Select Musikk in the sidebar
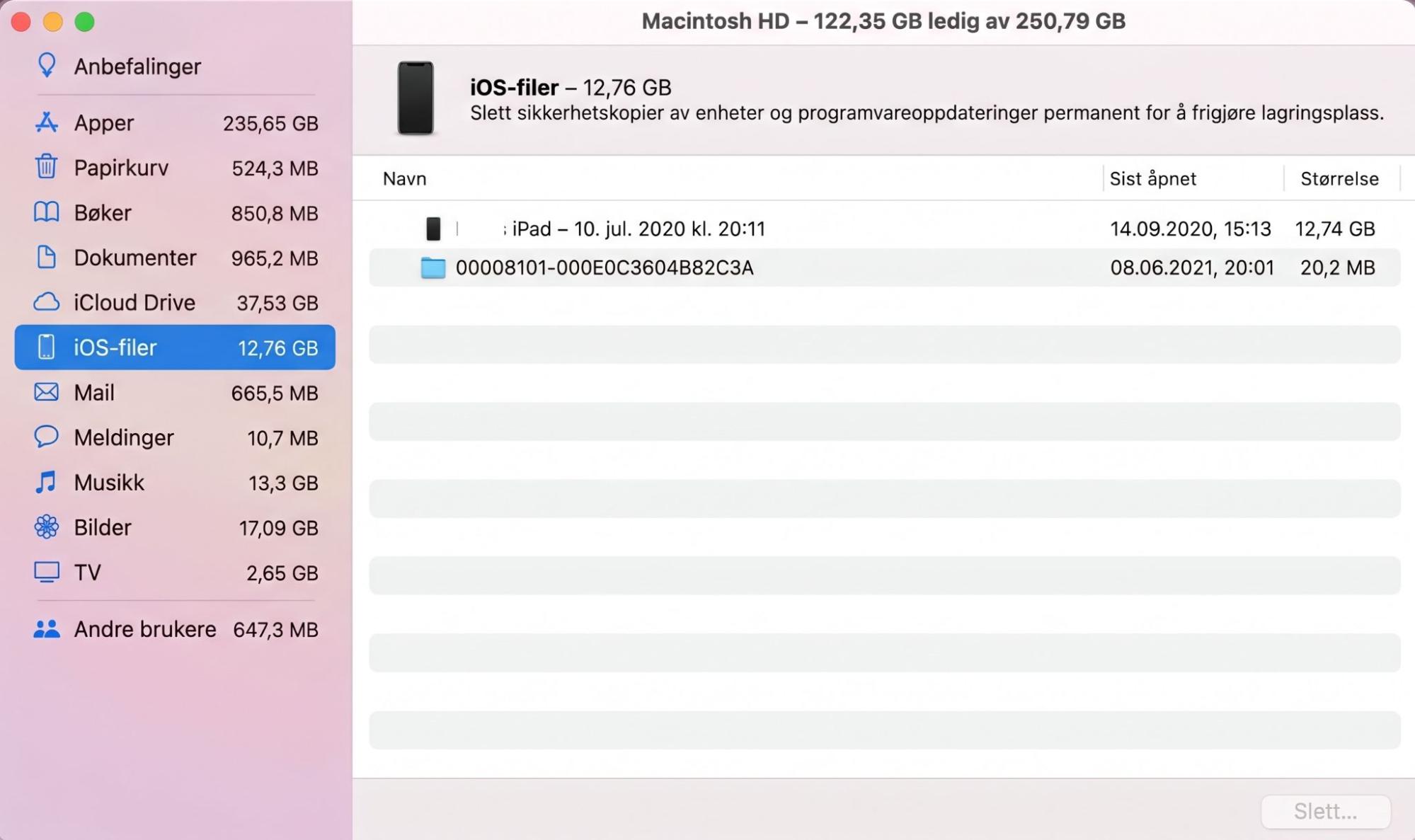1415x840 pixels. 109,482
